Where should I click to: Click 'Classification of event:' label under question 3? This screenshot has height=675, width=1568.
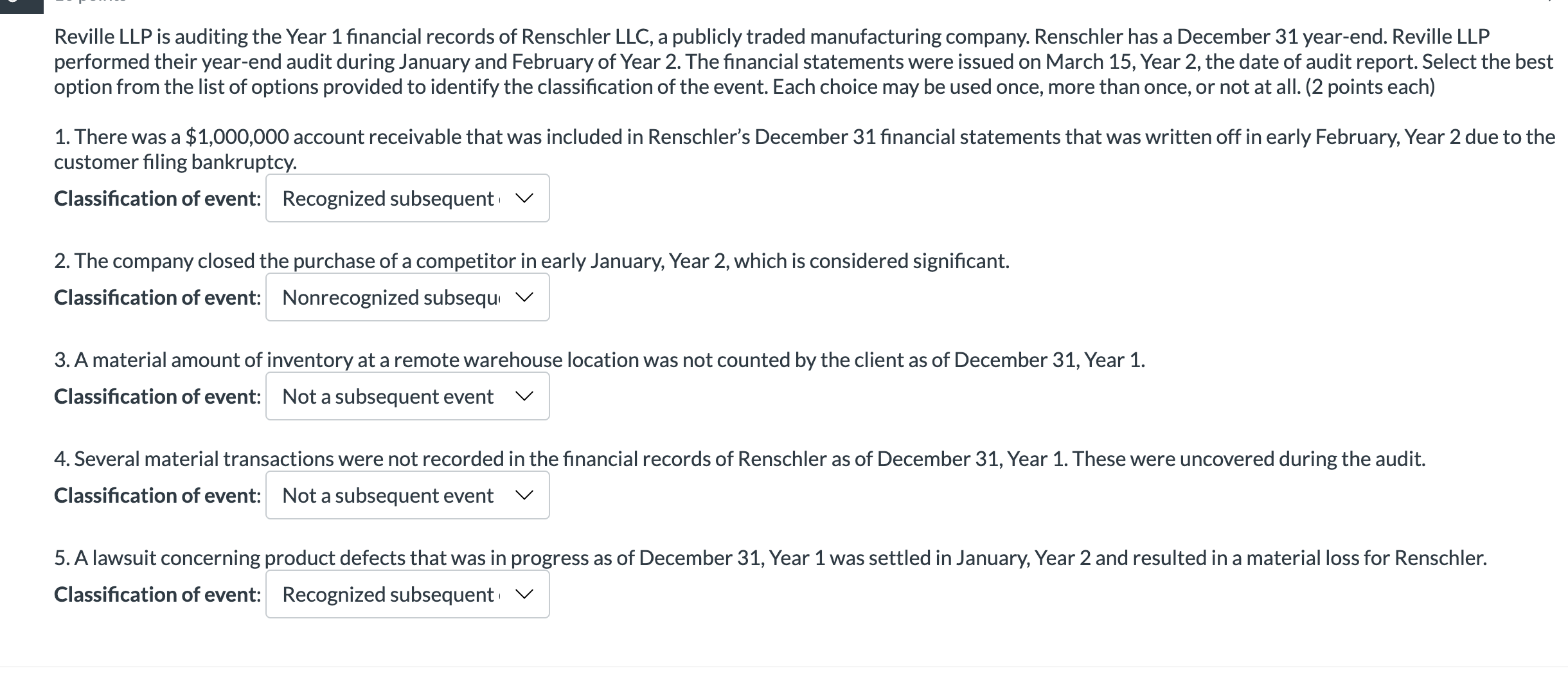157,397
